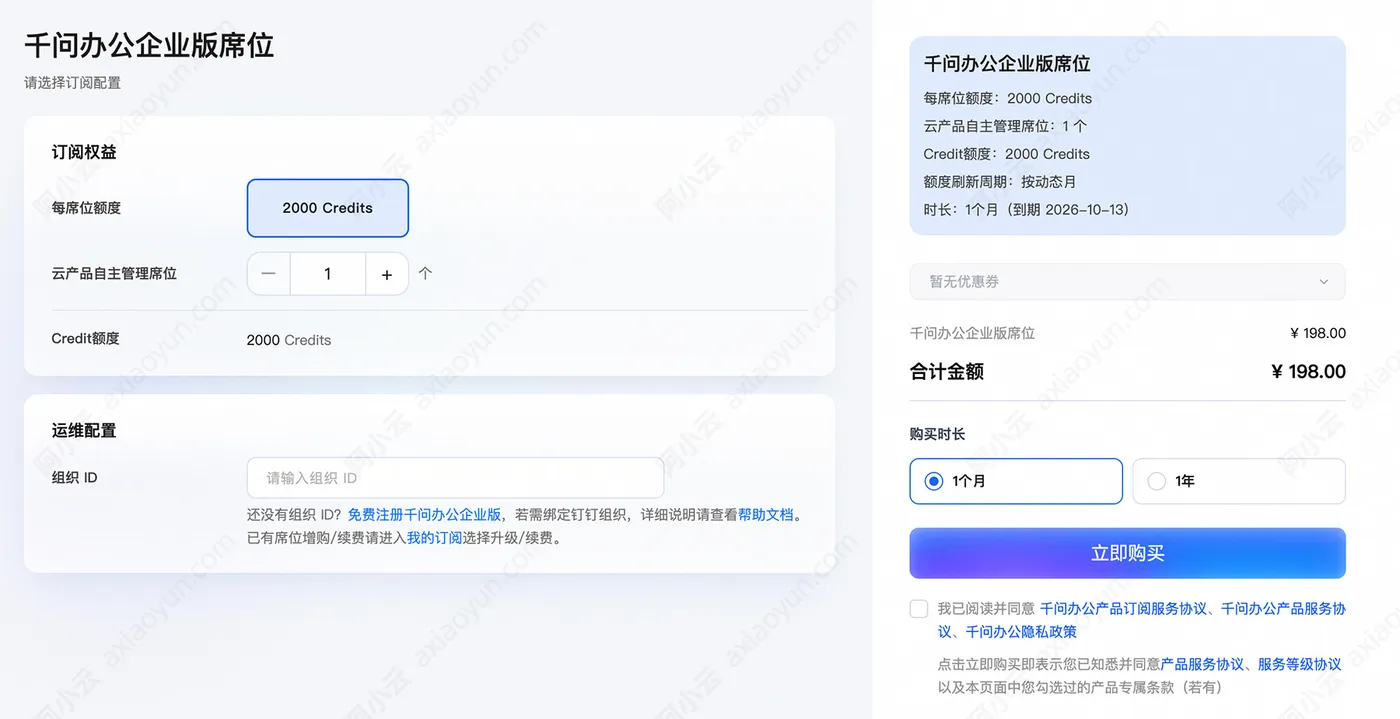Increase seat count with plus button
Viewport: 1400px width, 719px height.
(x=387, y=274)
